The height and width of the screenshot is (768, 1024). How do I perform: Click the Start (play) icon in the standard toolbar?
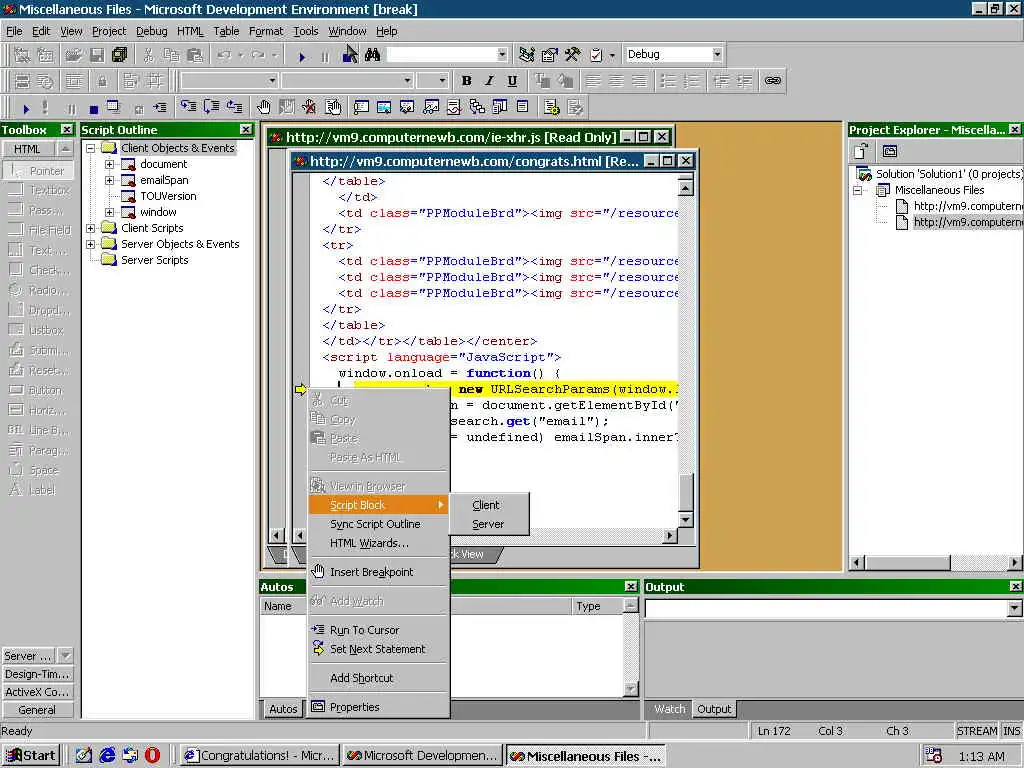coord(302,56)
